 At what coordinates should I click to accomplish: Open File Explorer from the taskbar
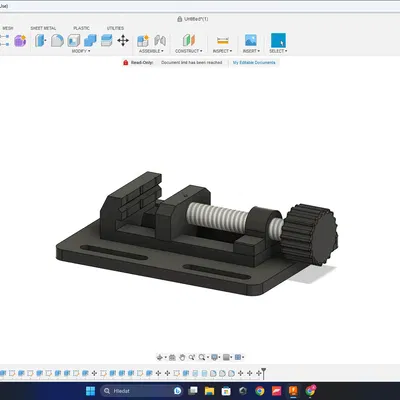(209, 391)
